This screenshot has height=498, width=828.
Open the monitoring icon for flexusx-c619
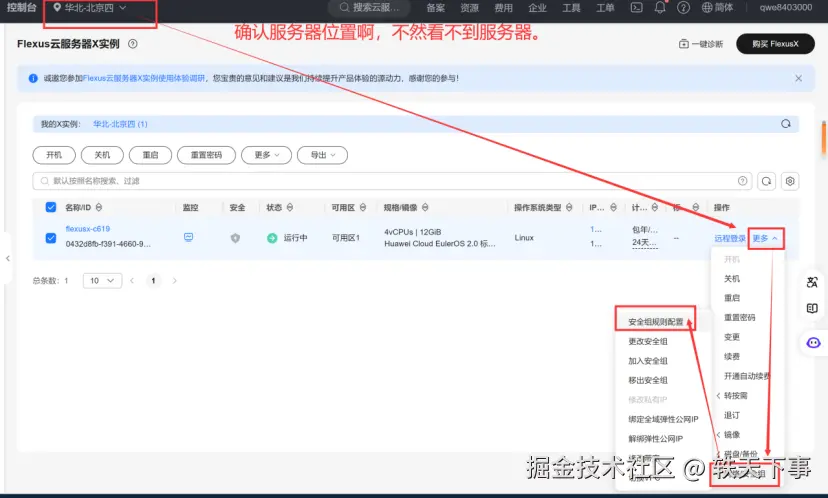coord(189,237)
